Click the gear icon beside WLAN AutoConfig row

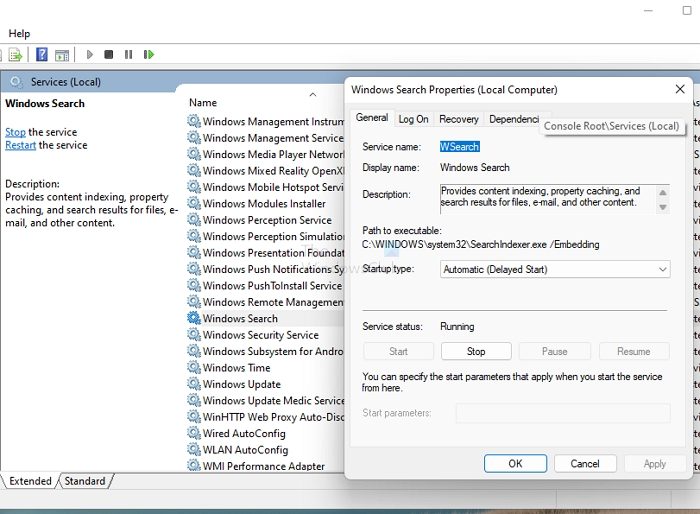point(194,449)
